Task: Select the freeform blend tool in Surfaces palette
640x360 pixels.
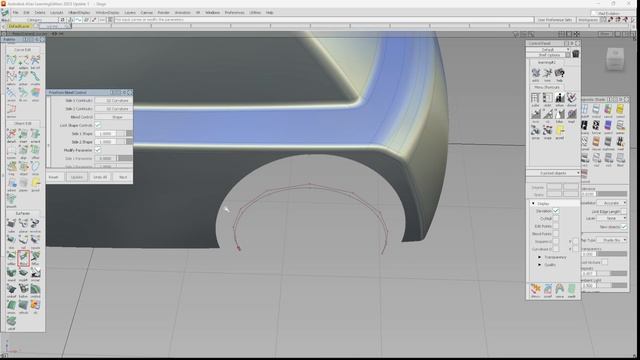Action: coord(23,258)
